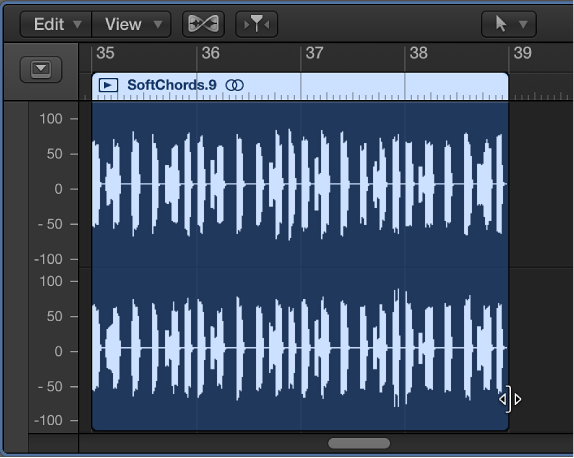This screenshot has height=458, width=574.
Task: Click bar 38 in the ruler
Action: tap(418, 53)
